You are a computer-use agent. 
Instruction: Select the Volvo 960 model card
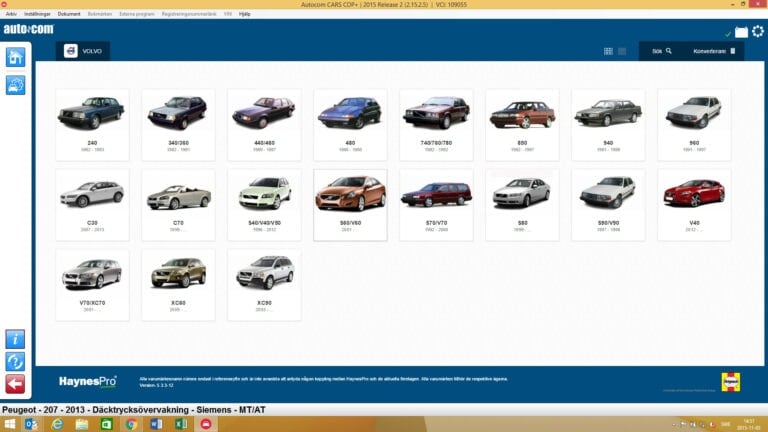click(x=695, y=125)
